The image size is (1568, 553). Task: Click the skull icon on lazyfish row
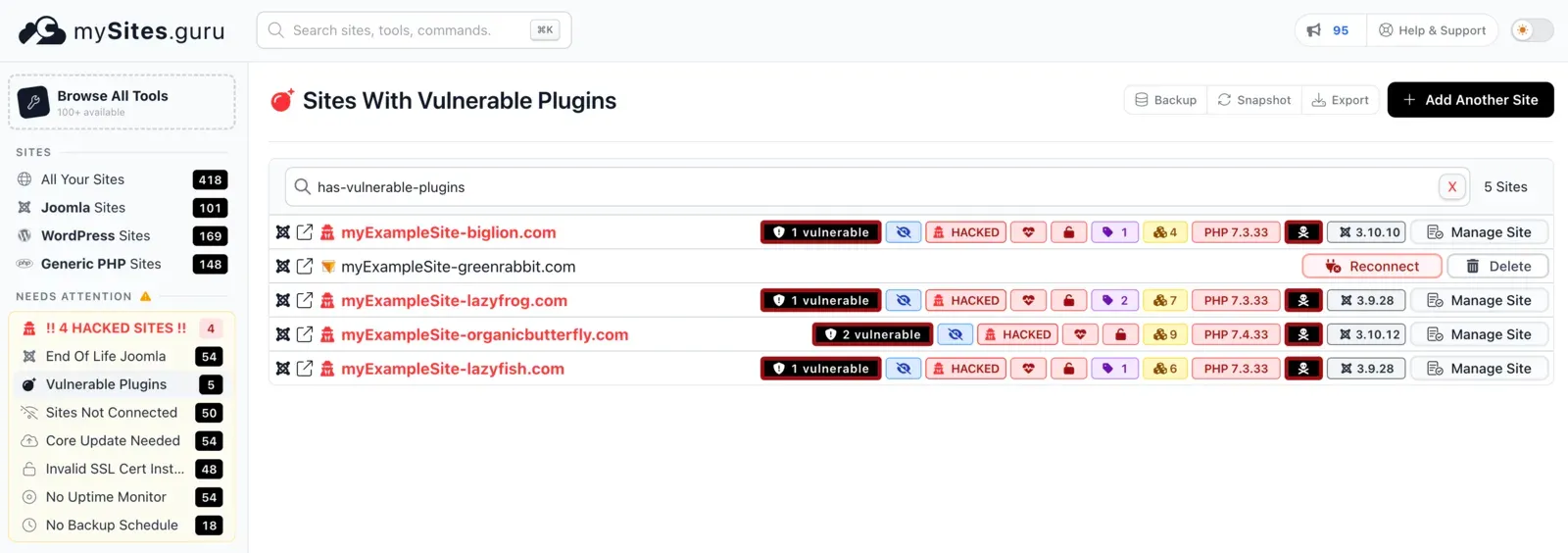click(1303, 369)
